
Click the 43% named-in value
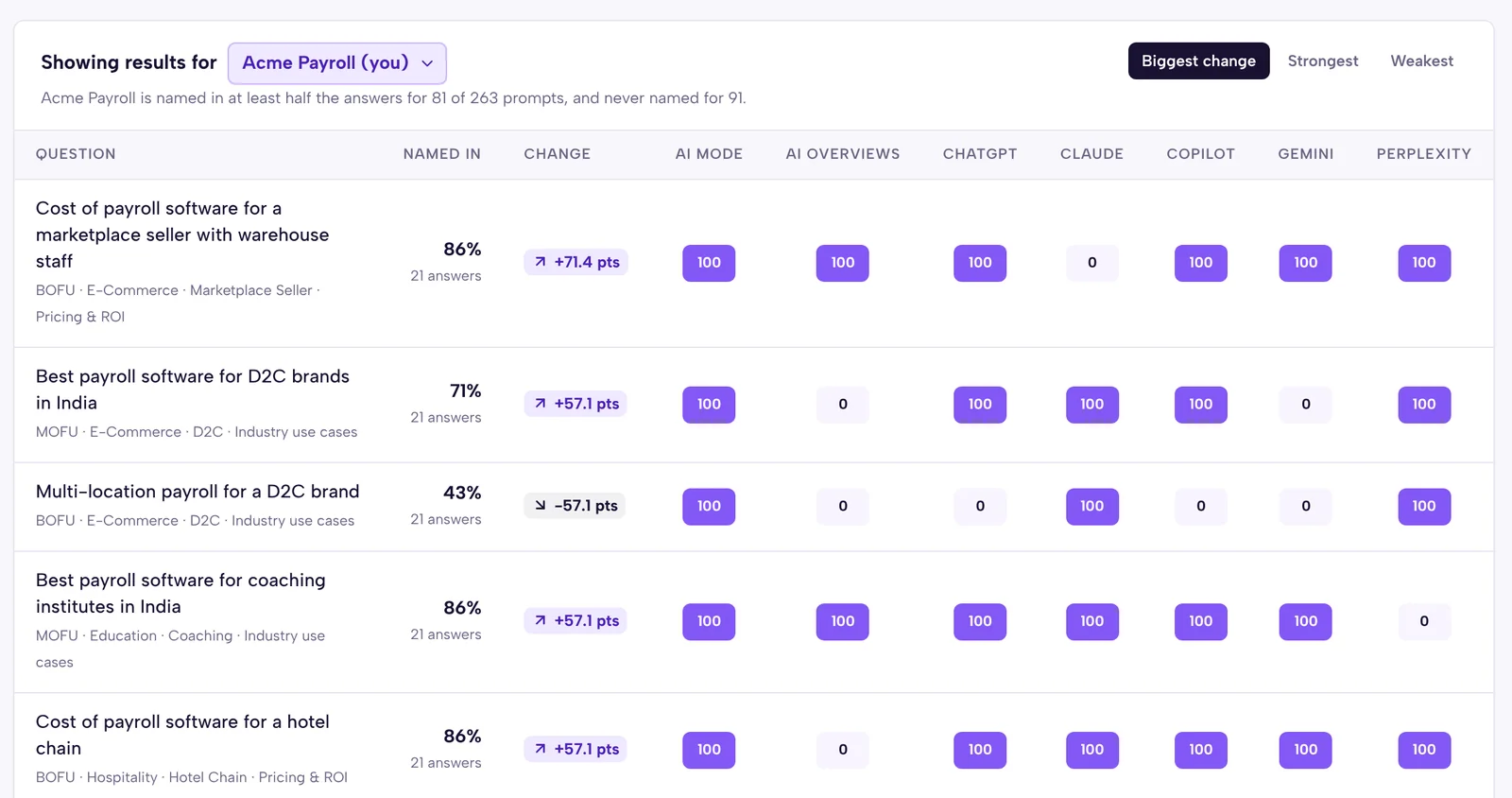pyautogui.click(x=462, y=494)
